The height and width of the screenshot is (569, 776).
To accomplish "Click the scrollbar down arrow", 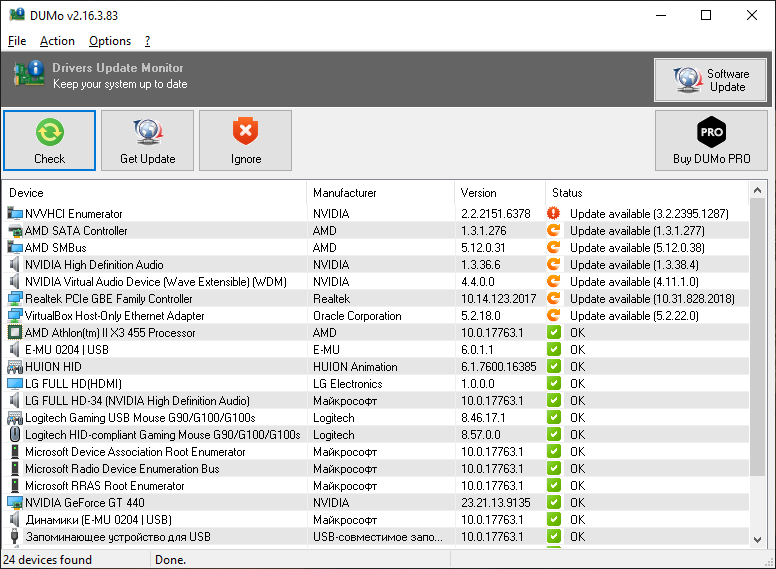I will point(757,539).
